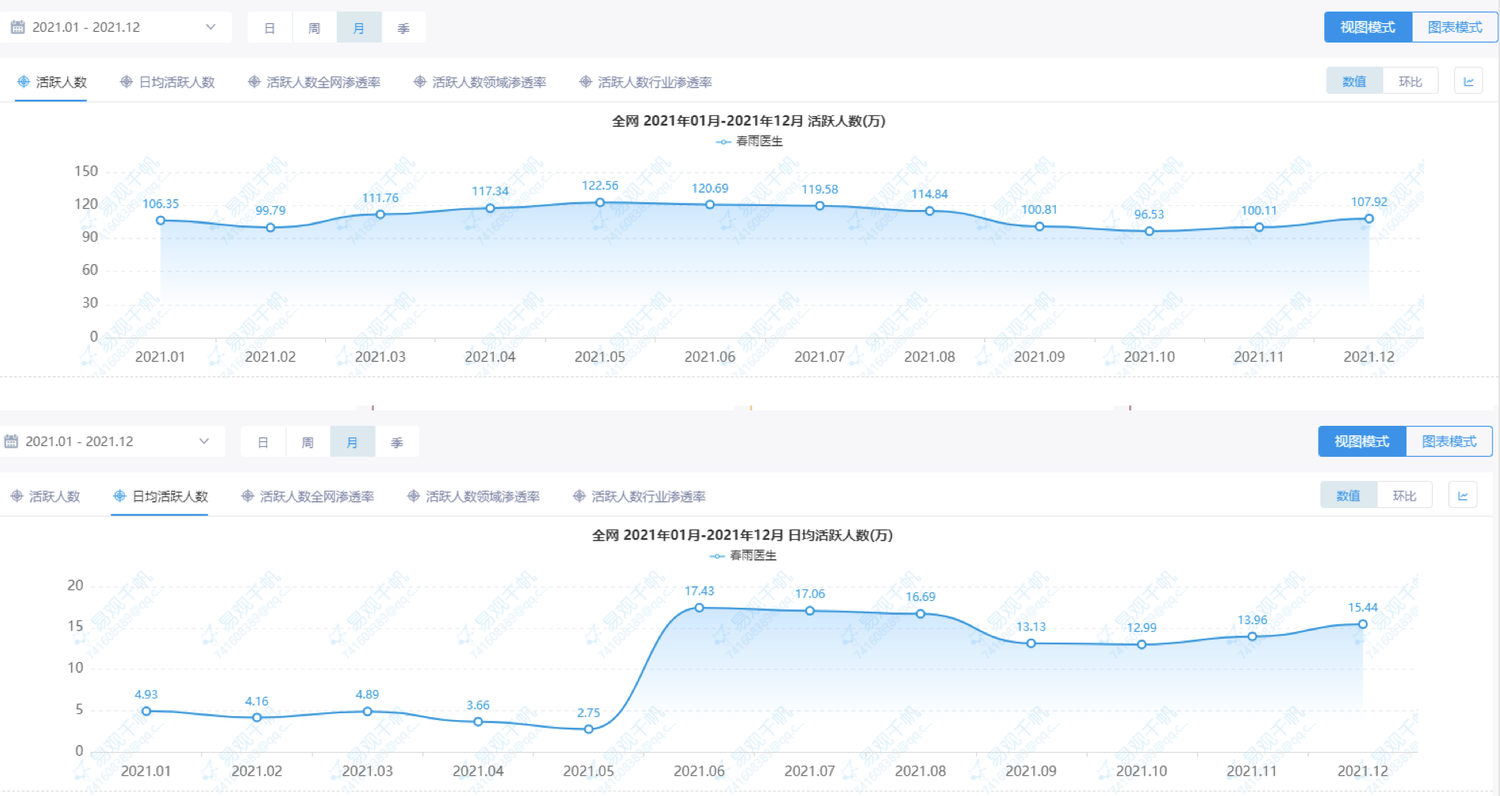Screen dimensions: 1500x796
Task: Click the 114.84 data point for 2021.08
Action: coord(929,211)
